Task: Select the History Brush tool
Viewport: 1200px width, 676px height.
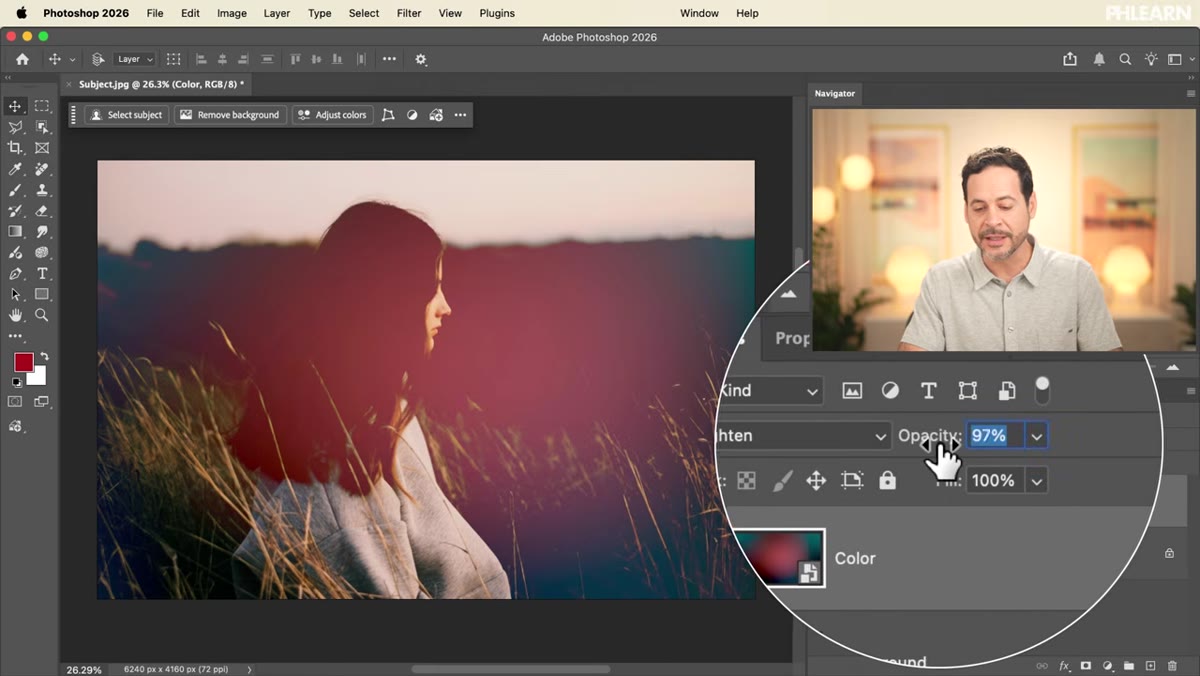Action: (15, 211)
